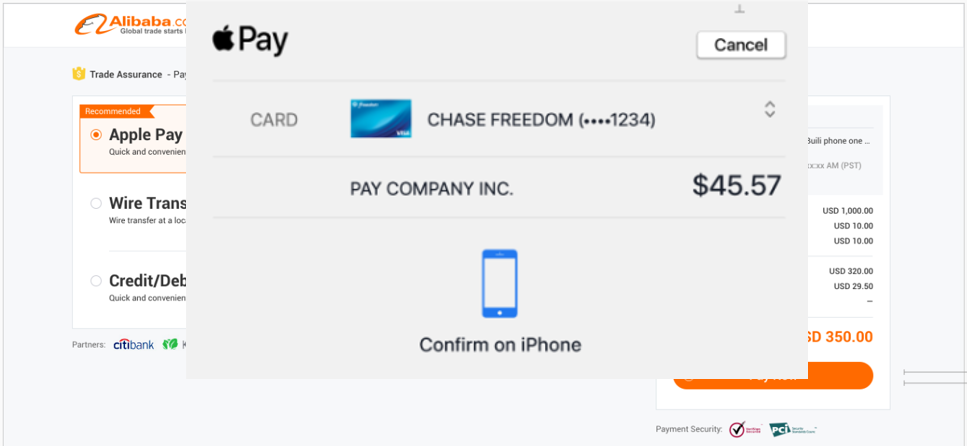Open card selector up-down arrows
967x446 pixels.
click(x=770, y=110)
